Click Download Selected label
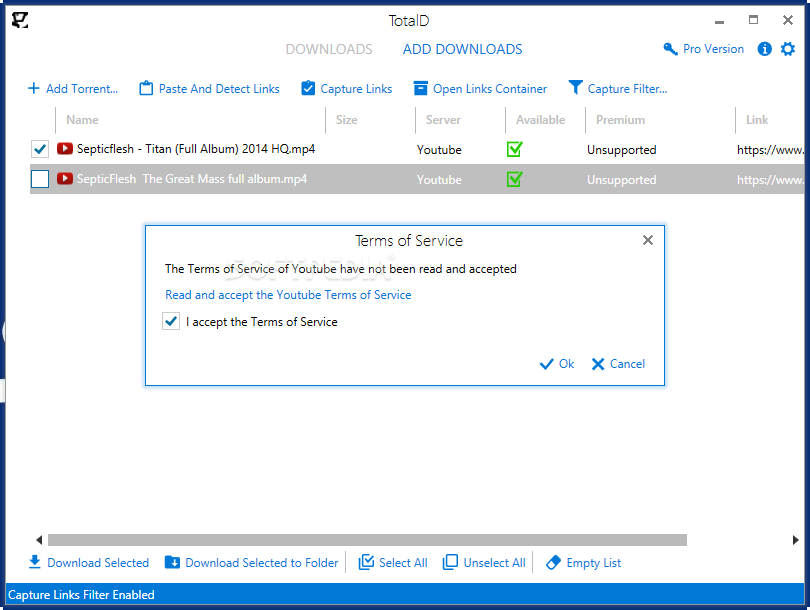Viewport: 810px width, 610px height. point(98,562)
